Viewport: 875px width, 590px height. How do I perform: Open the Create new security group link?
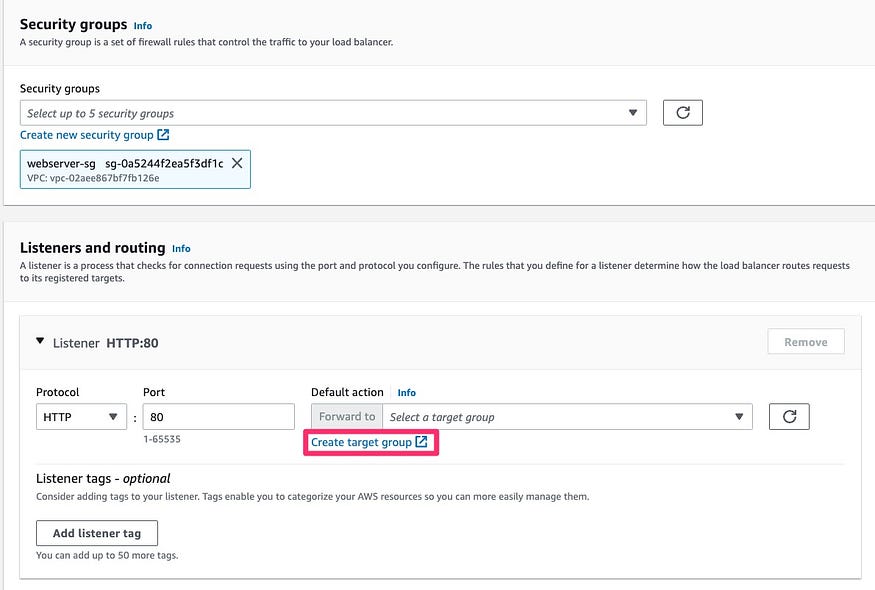[x=94, y=135]
